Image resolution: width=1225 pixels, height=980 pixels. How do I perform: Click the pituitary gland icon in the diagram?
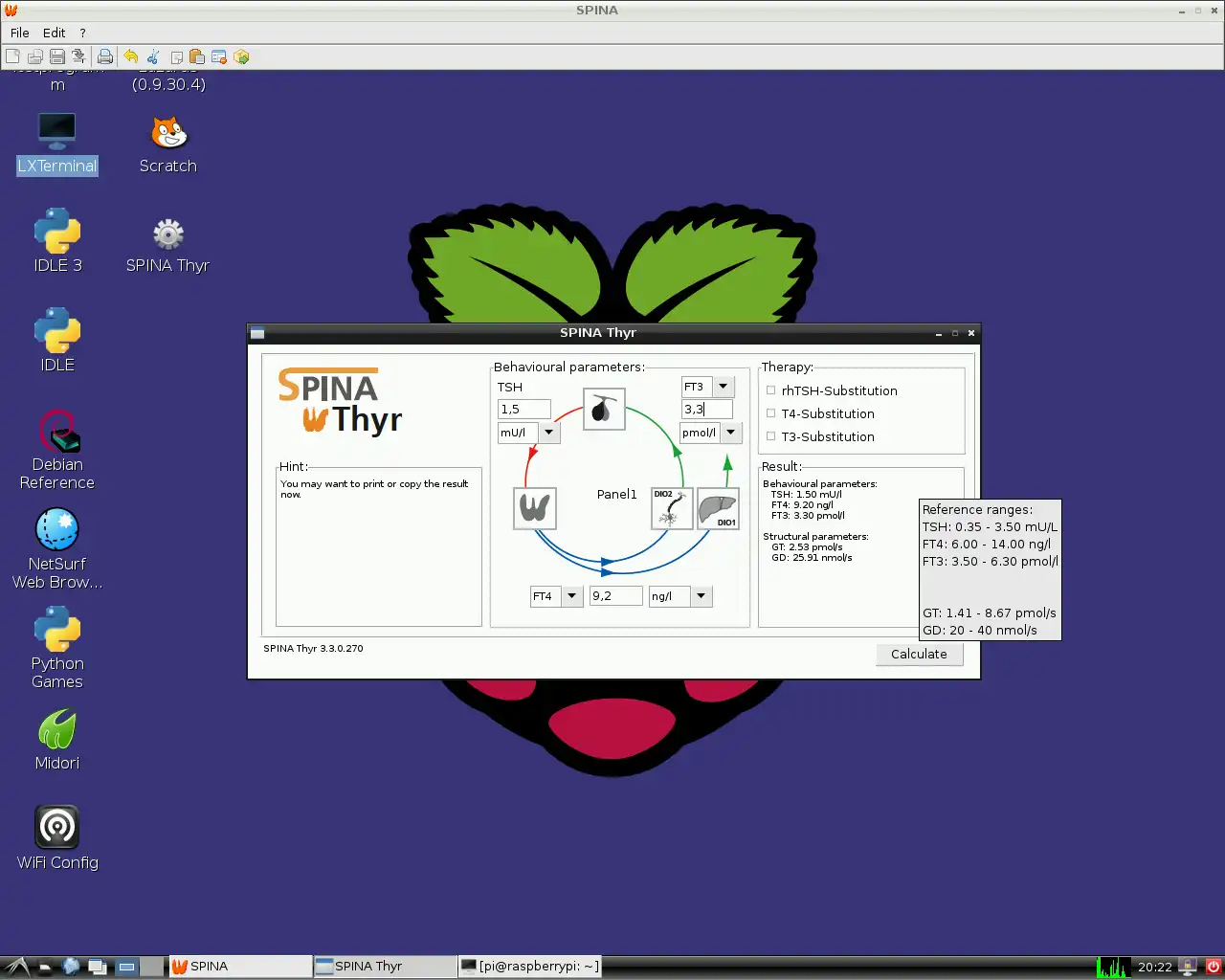tap(604, 410)
